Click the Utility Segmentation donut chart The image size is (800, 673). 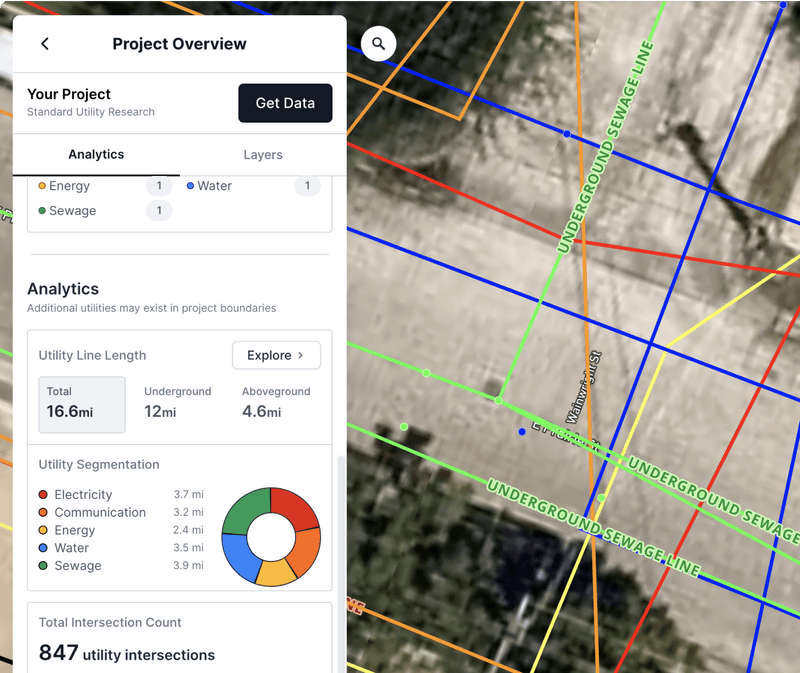[x=271, y=534]
